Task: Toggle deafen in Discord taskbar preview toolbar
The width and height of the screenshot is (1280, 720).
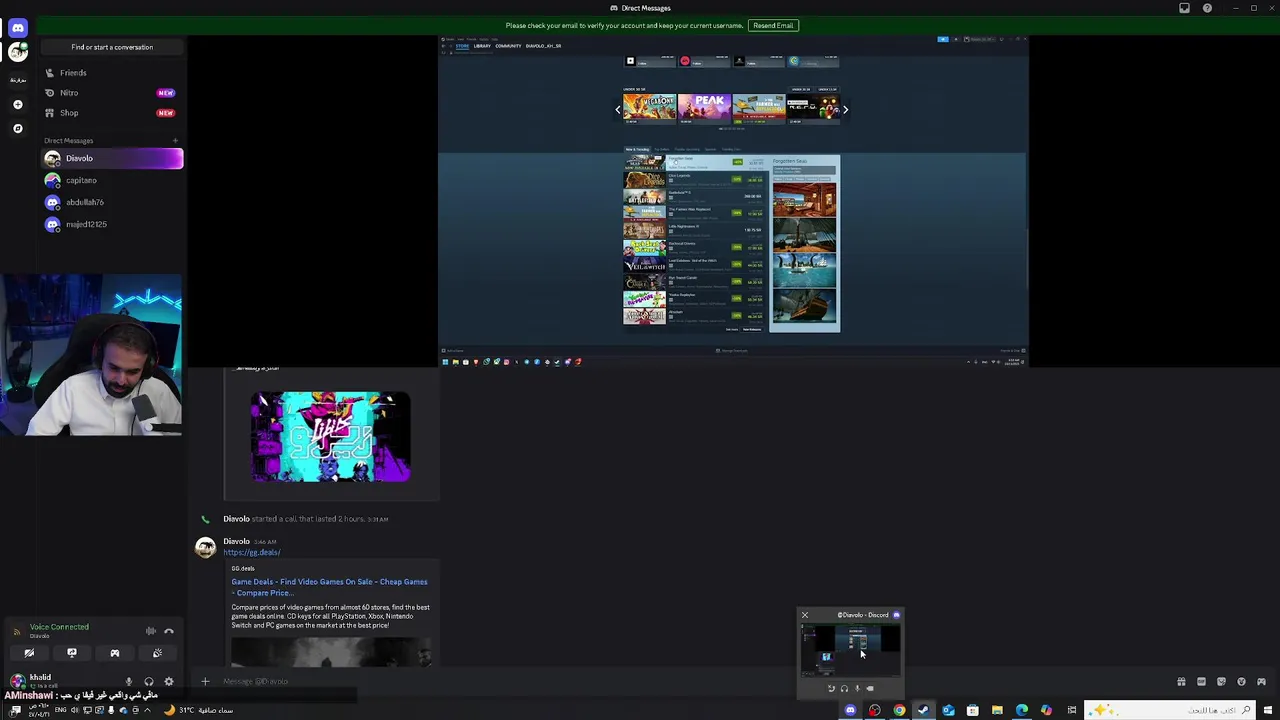Action: tap(844, 688)
